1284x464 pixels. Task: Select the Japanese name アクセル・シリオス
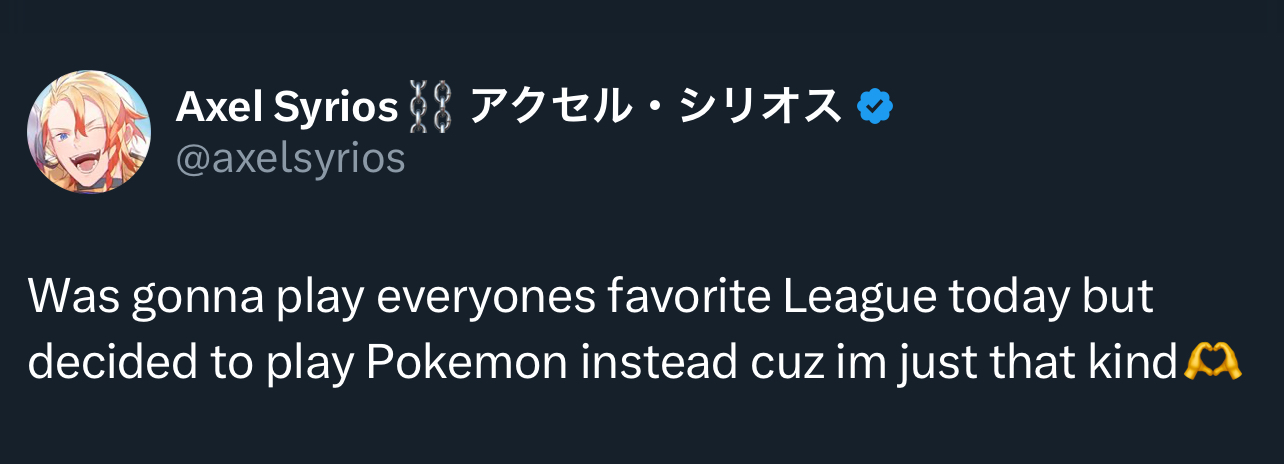pyautogui.click(x=655, y=107)
